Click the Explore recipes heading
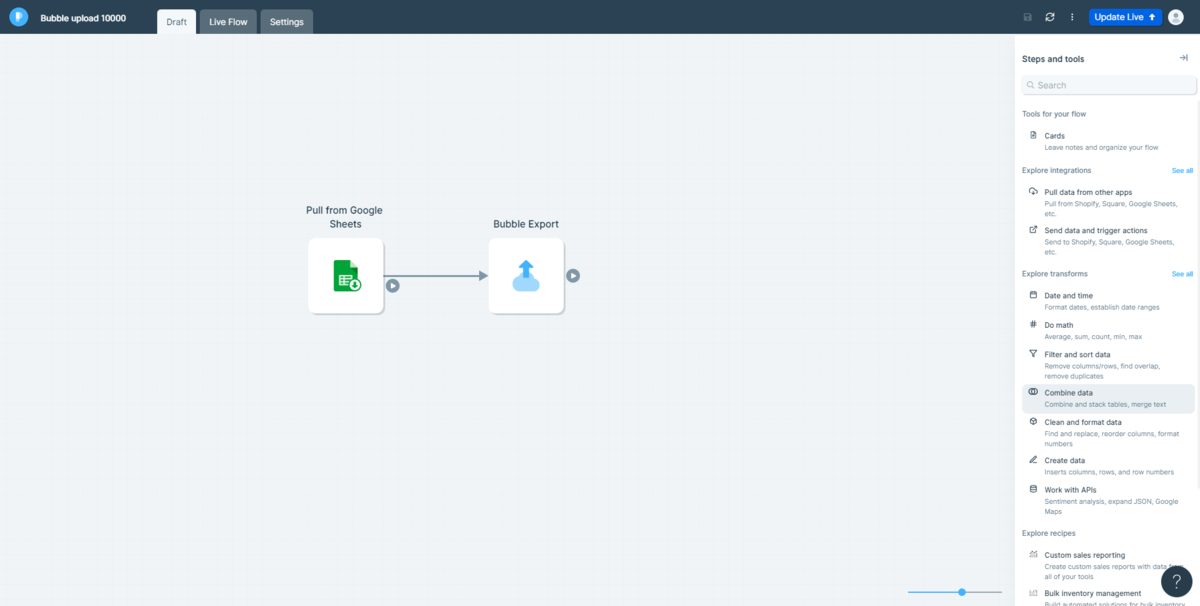 (x=1049, y=533)
